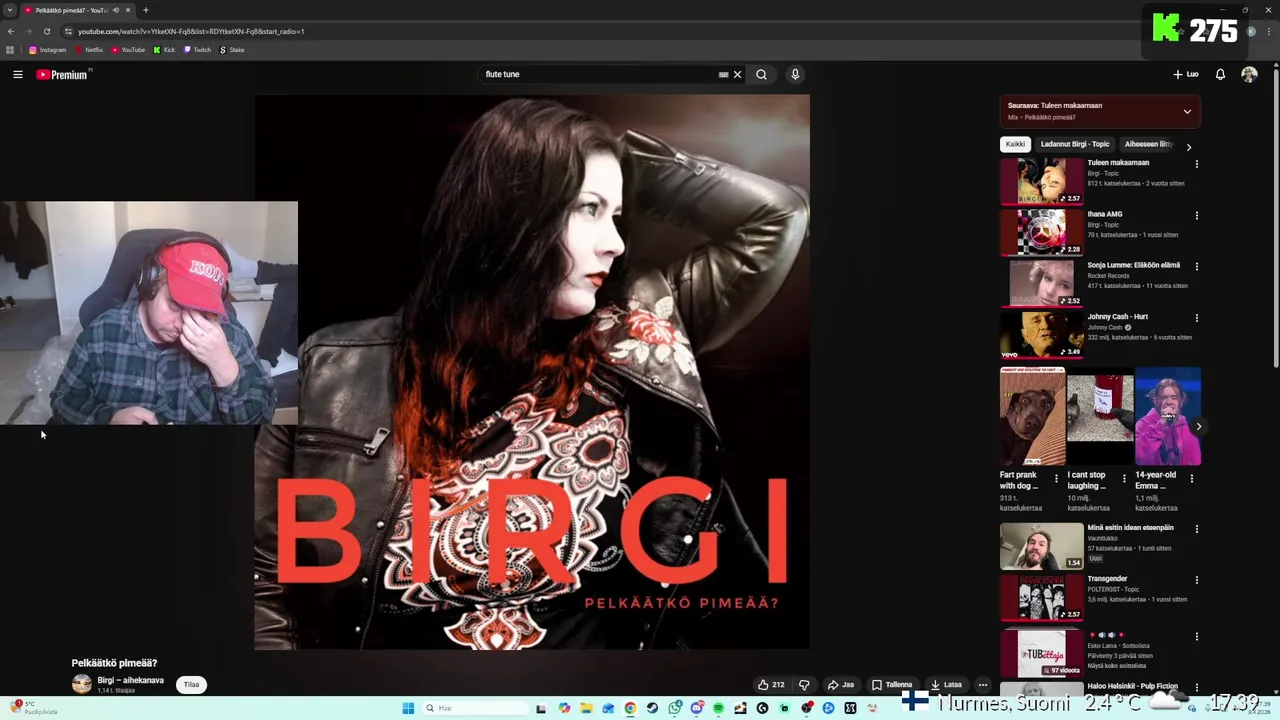
Task: Open options for Minä esitin idean video
Action: click(x=1196, y=529)
